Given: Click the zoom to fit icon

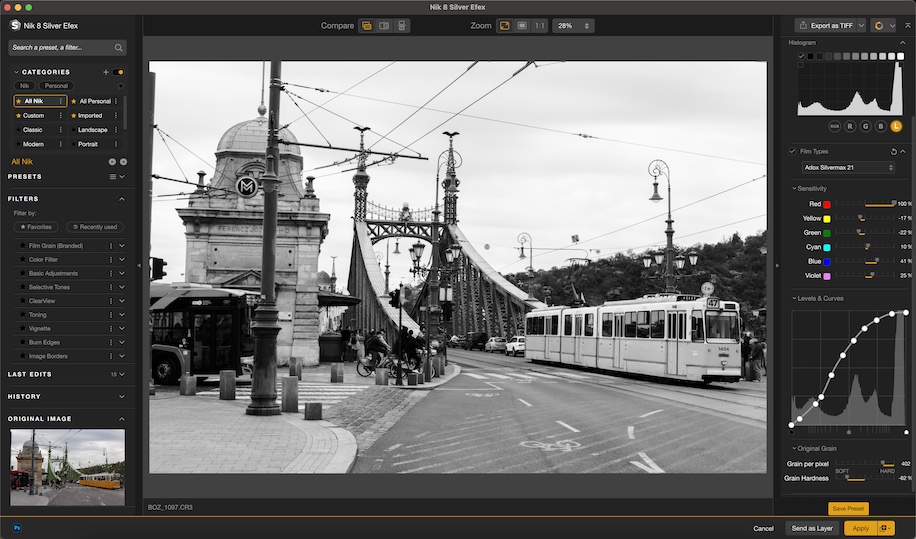Looking at the screenshot, I should (x=505, y=25).
